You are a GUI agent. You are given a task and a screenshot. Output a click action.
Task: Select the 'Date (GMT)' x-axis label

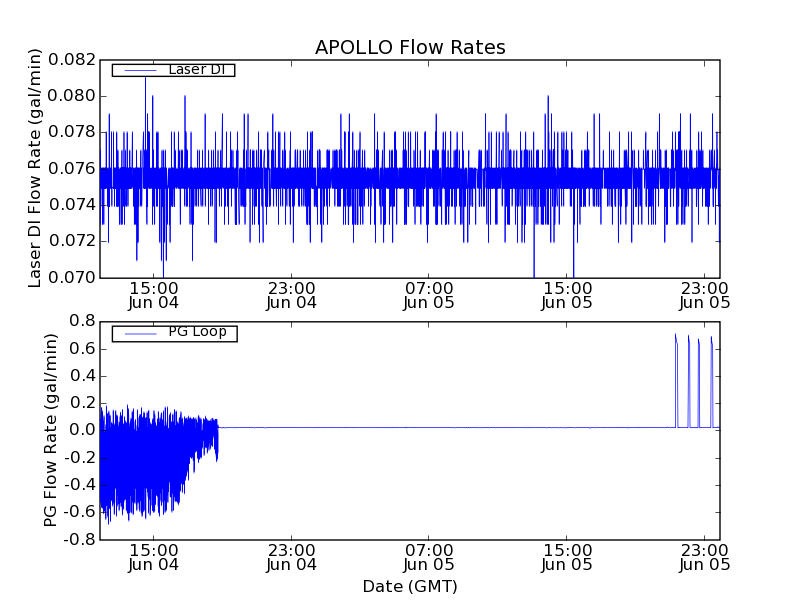(x=410, y=586)
